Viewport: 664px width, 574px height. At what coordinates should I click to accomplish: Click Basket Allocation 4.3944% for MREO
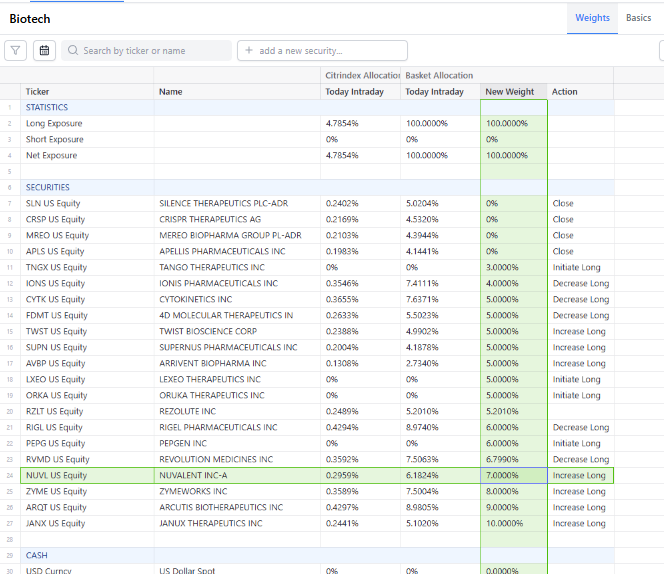[440, 236]
